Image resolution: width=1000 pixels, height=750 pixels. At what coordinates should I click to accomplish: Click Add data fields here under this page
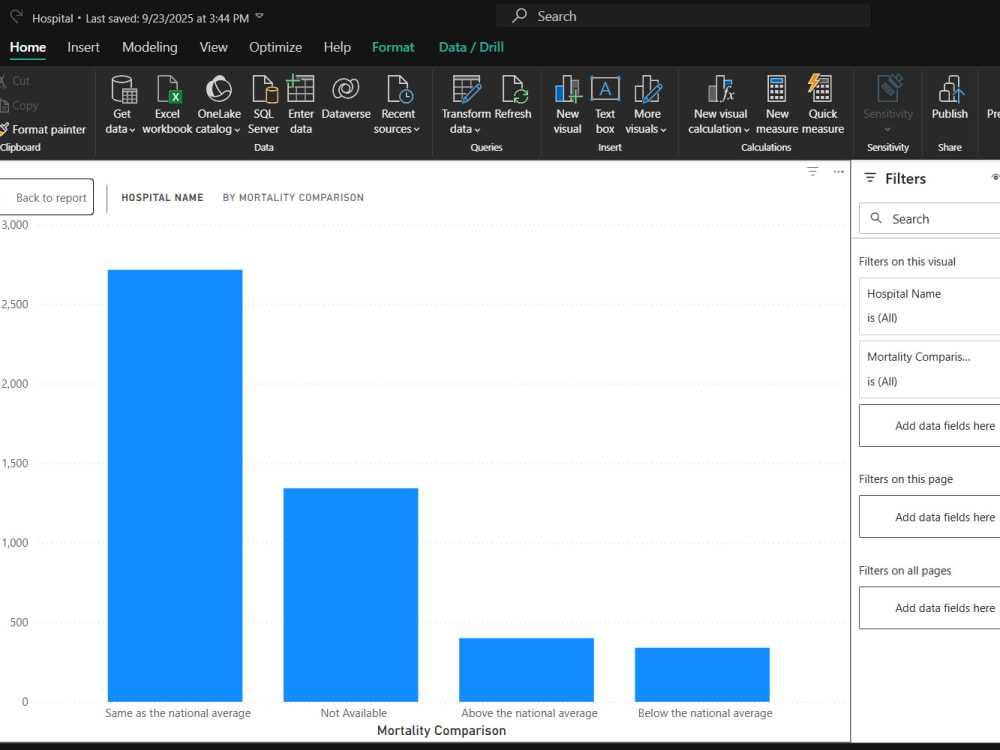[x=929, y=517]
